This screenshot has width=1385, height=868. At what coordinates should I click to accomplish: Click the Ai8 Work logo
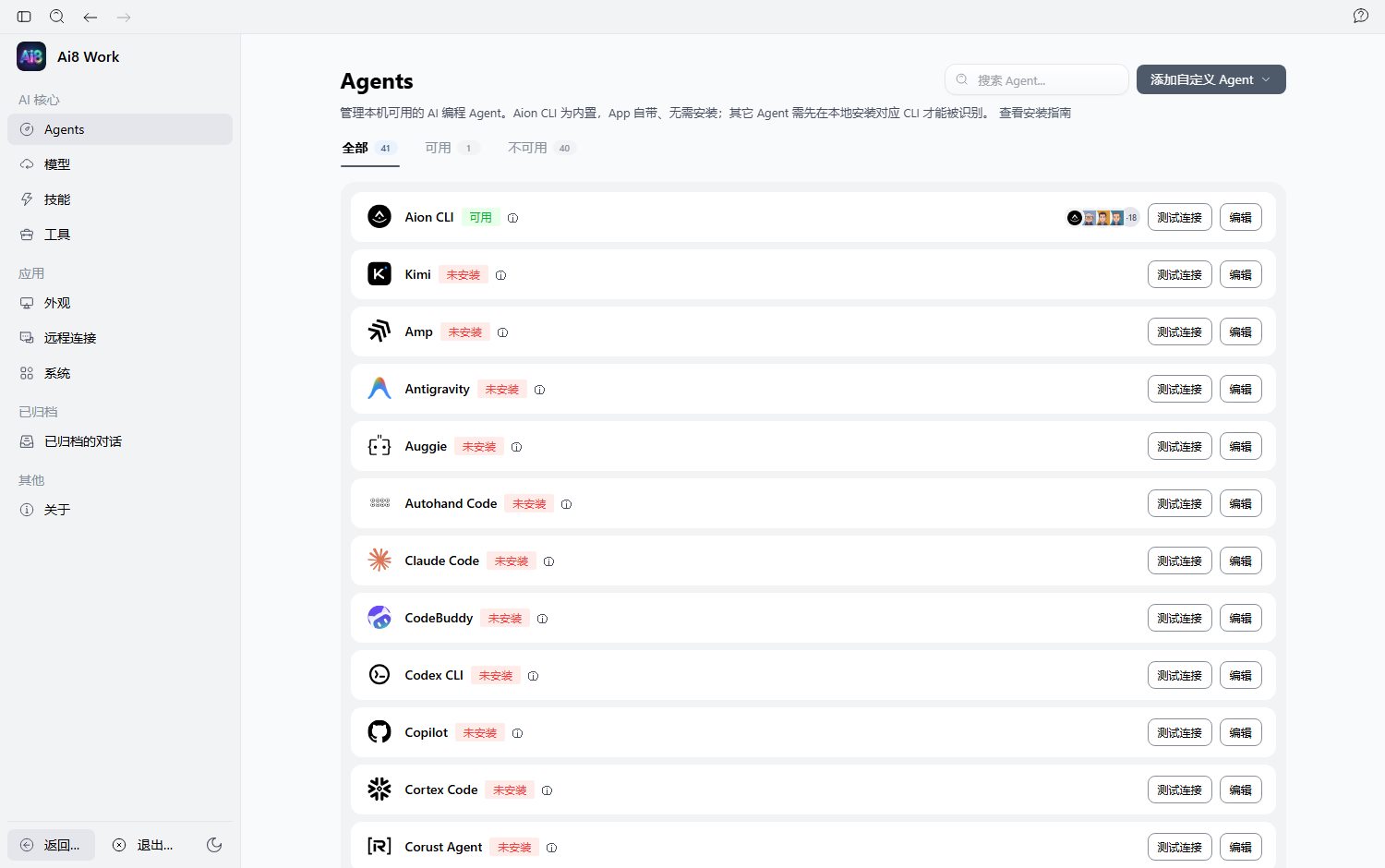coord(31,56)
